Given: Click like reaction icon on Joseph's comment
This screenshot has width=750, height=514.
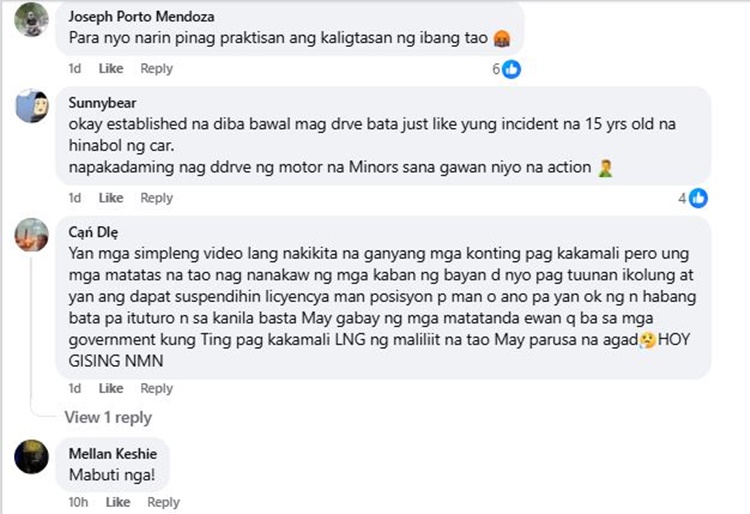Looking at the screenshot, I should coord(511,69).
